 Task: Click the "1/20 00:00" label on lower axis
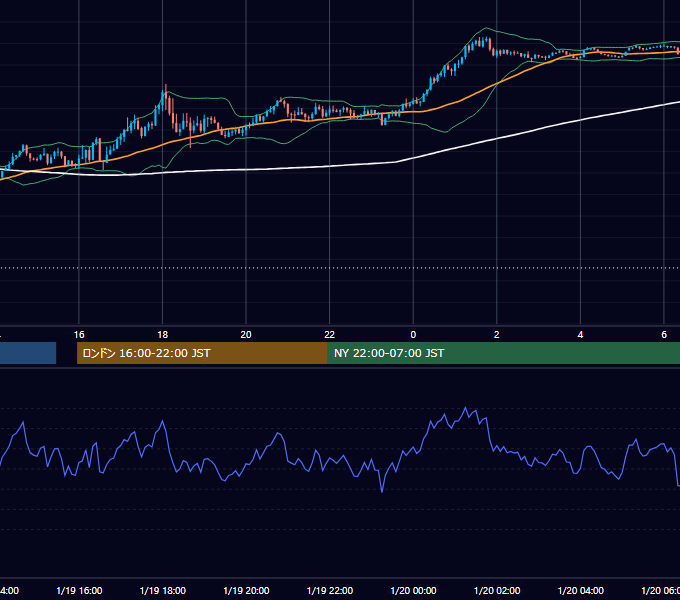pos(413,590)
